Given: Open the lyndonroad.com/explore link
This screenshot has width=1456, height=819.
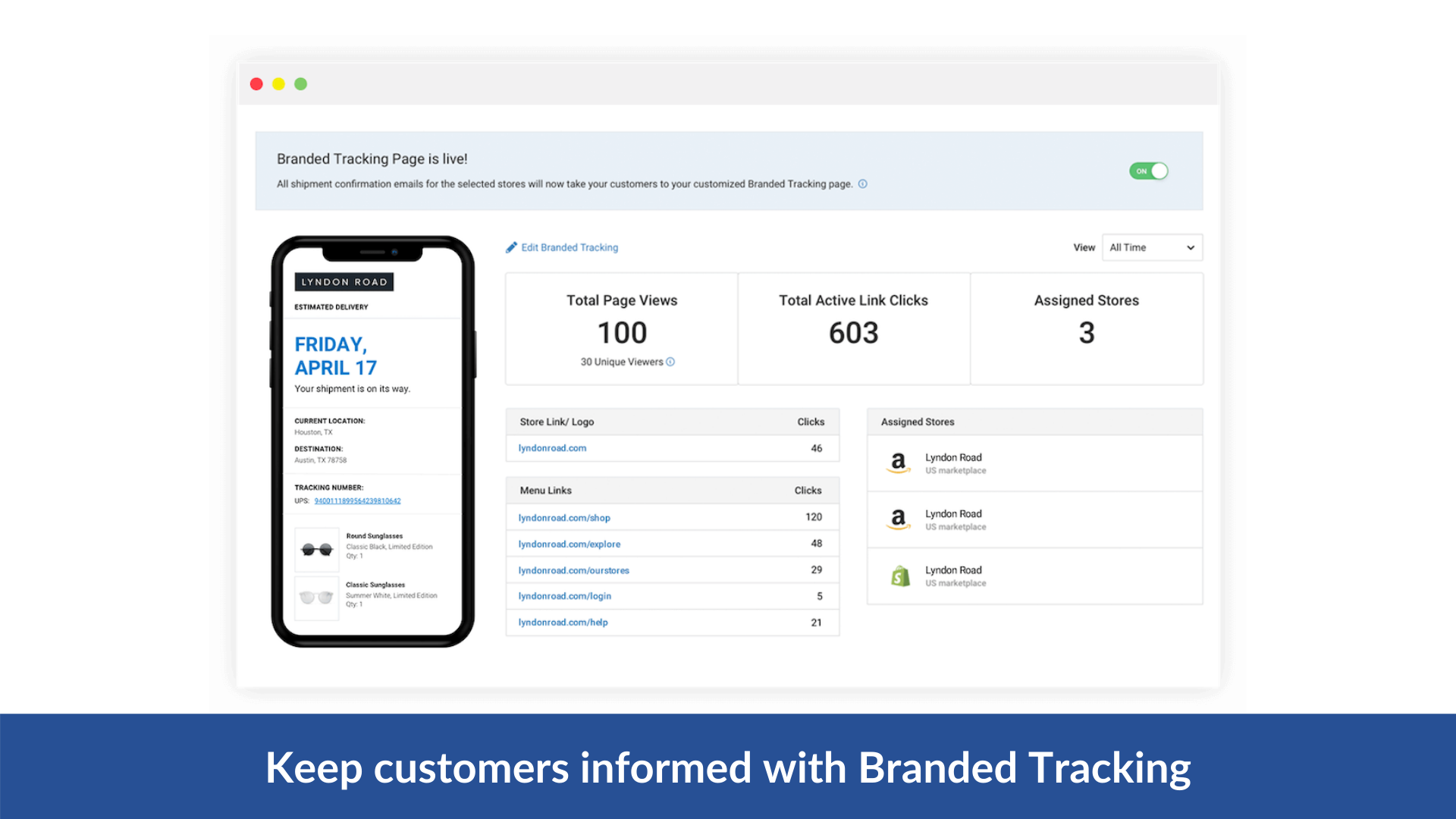Looking at the screenshot, I should [x=570, y=544].
